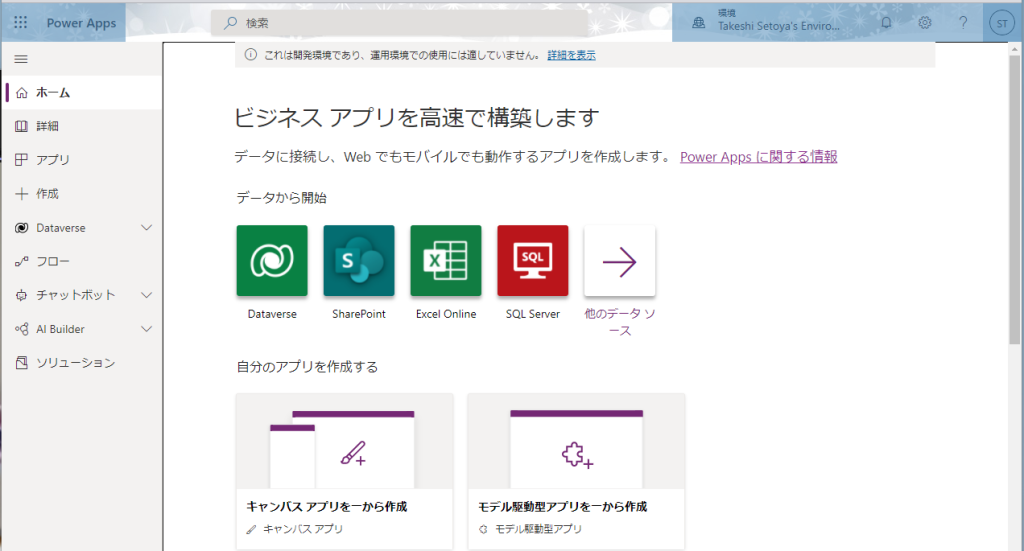Click the search box labeled 検索
Image resolution: width=1024 pixels, height=551 pixels.
pyautogui.click(x=400, y=23)
